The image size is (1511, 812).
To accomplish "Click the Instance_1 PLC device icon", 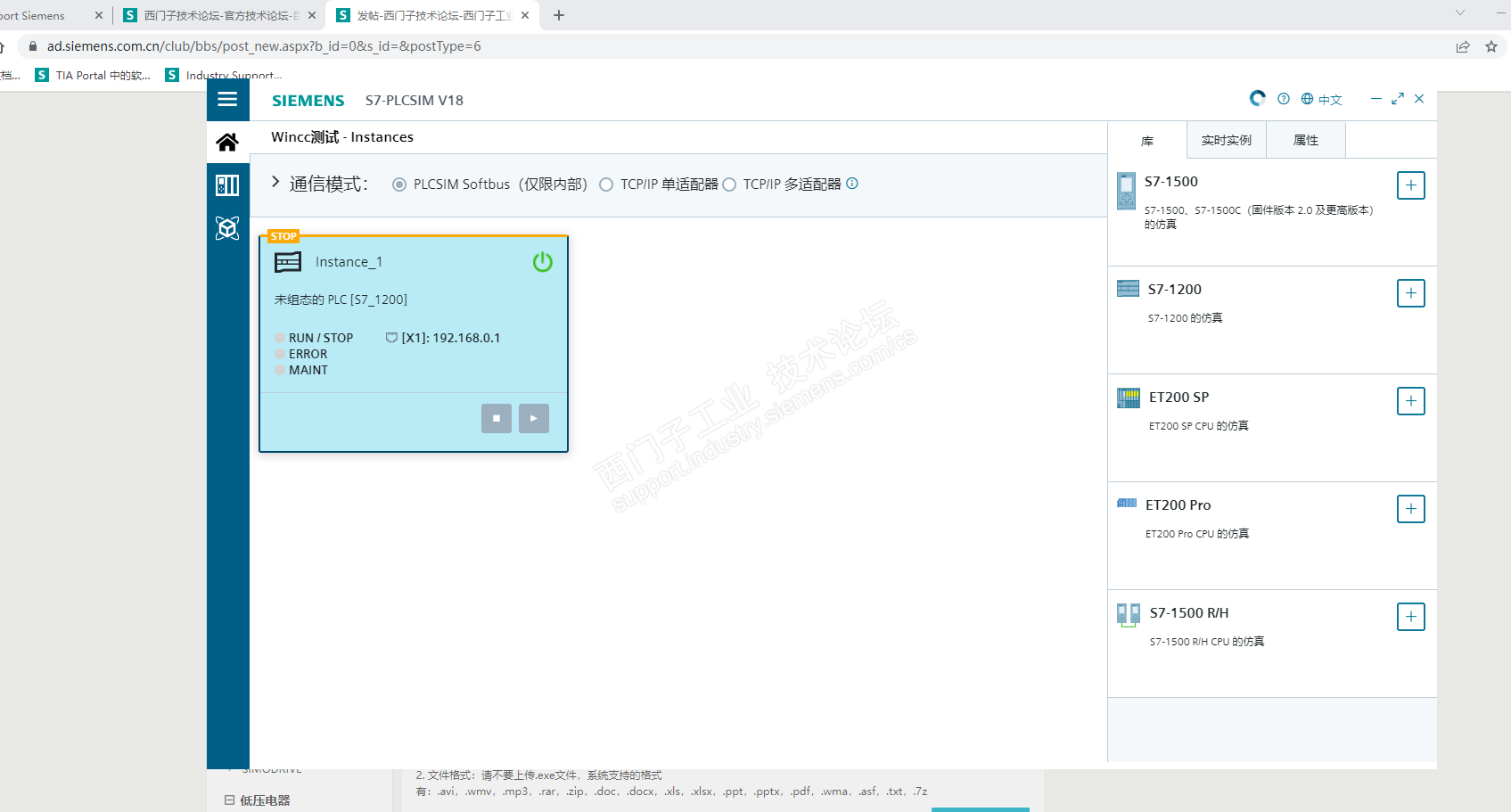I will [x=288, y=262].
